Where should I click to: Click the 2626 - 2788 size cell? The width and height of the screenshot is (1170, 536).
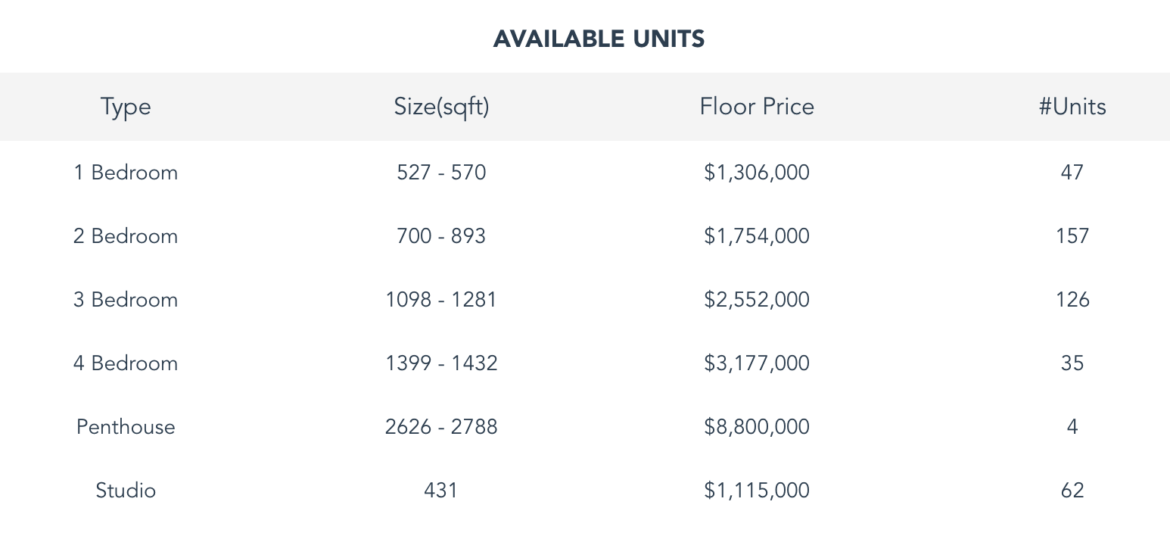tap(442, 427)
